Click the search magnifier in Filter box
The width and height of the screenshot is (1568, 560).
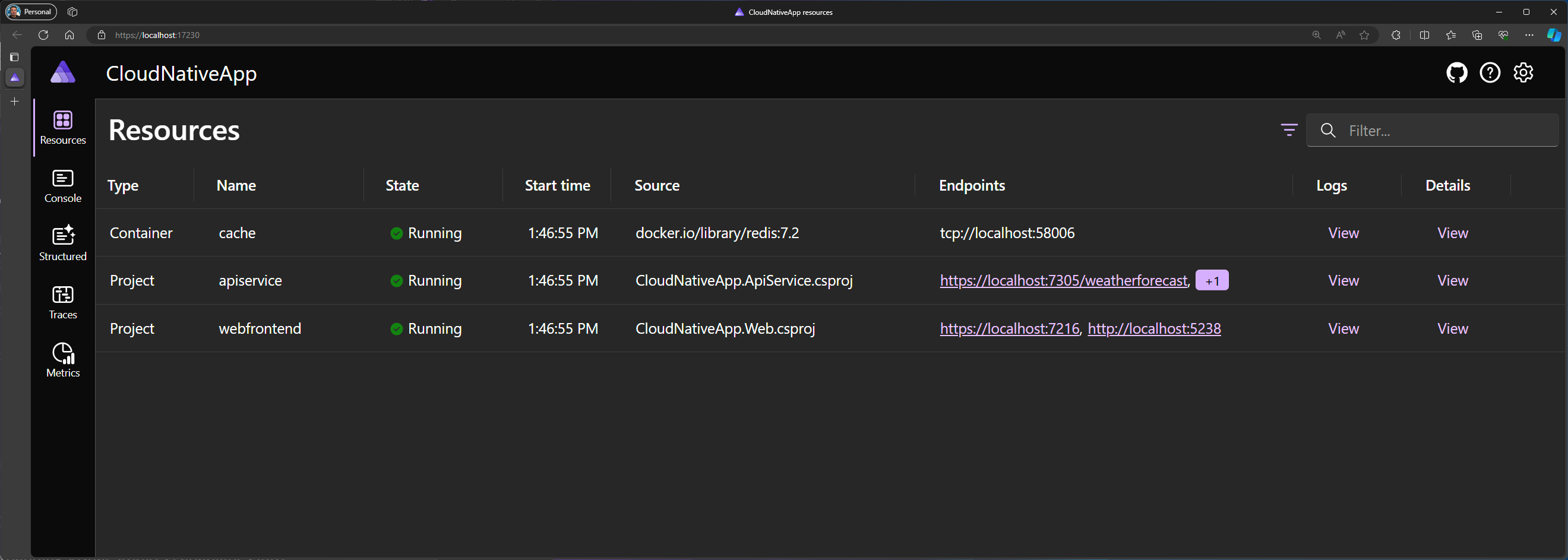1328,130
